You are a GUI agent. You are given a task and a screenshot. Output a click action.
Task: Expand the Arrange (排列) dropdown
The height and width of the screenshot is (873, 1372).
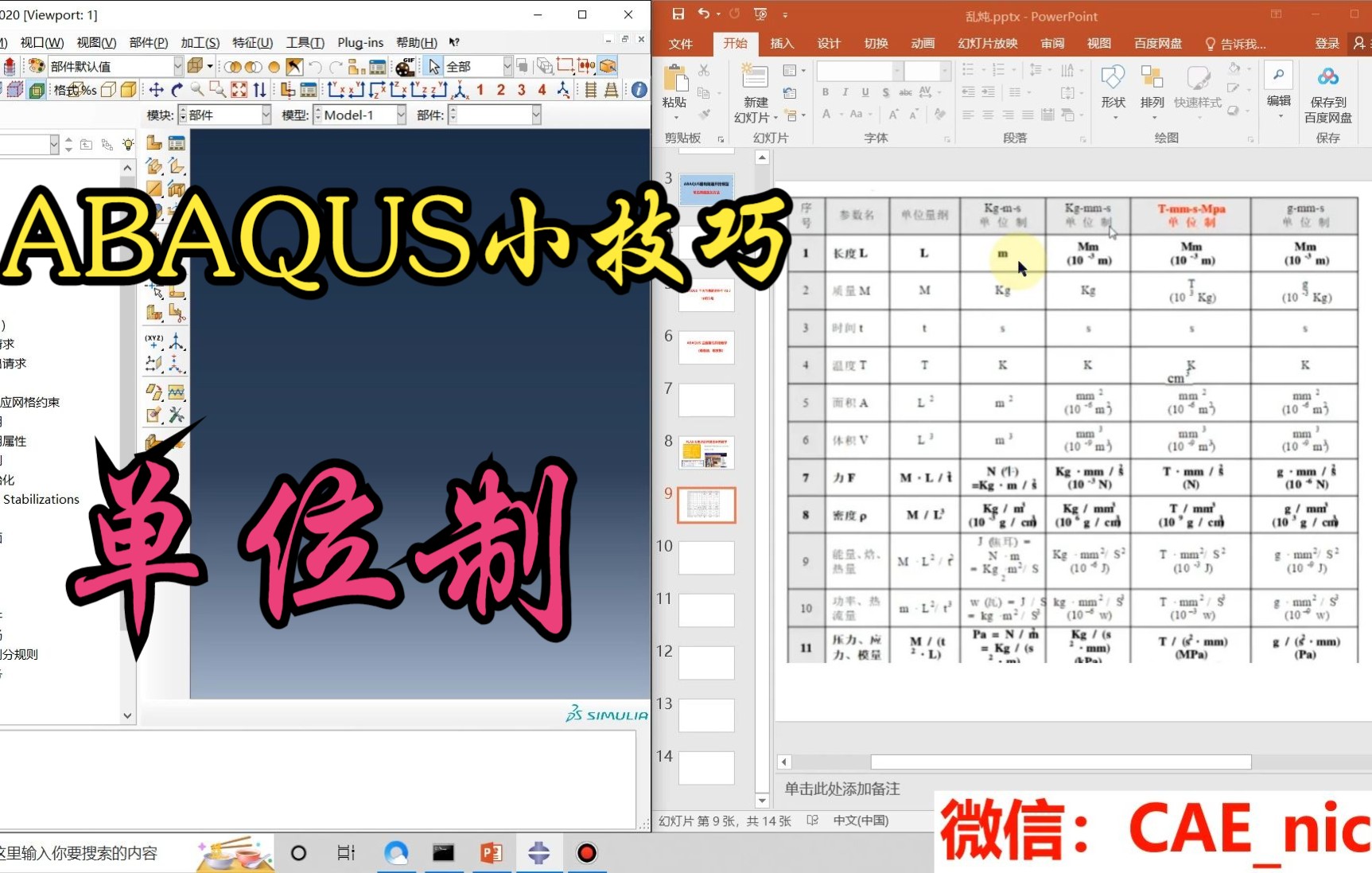[1152, 92]
